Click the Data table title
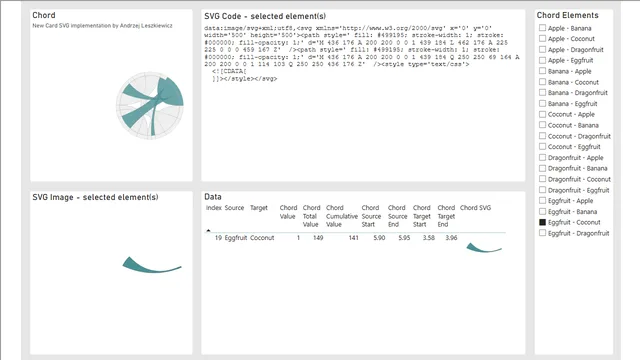This screenshot has width=640, height=360. pos(213,197)
